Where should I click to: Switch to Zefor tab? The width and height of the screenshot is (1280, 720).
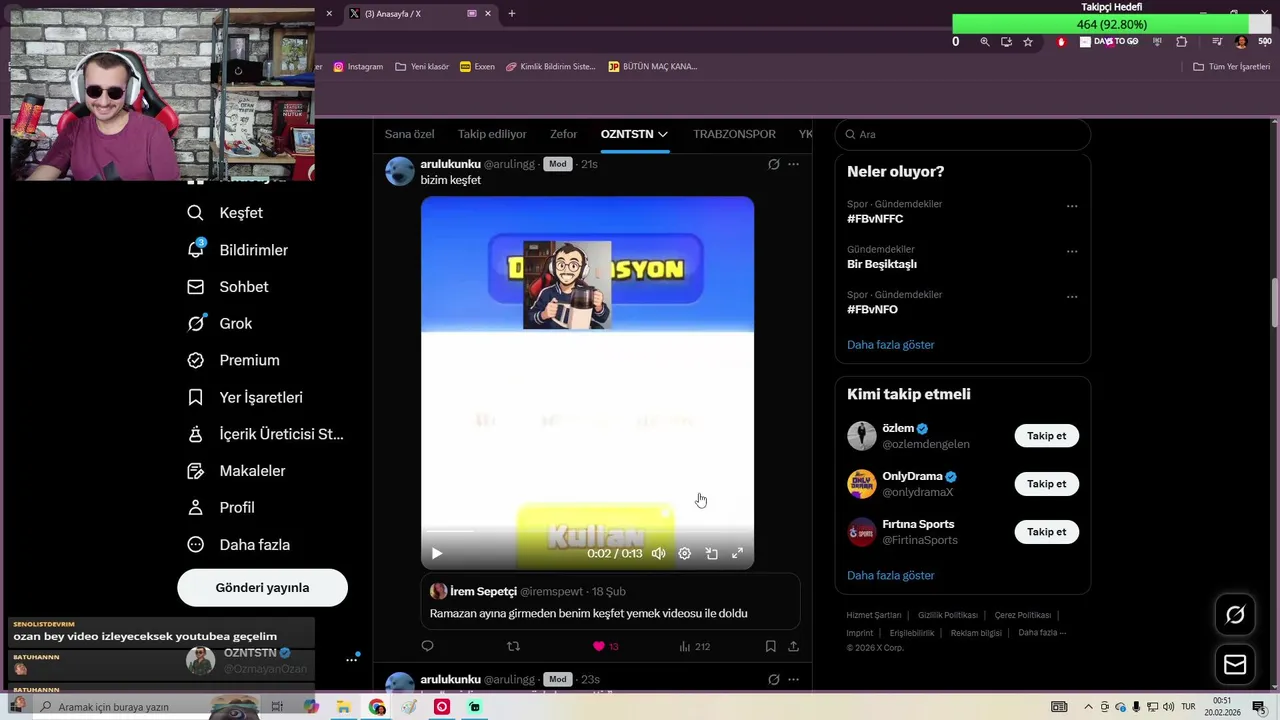click(563, 134)
